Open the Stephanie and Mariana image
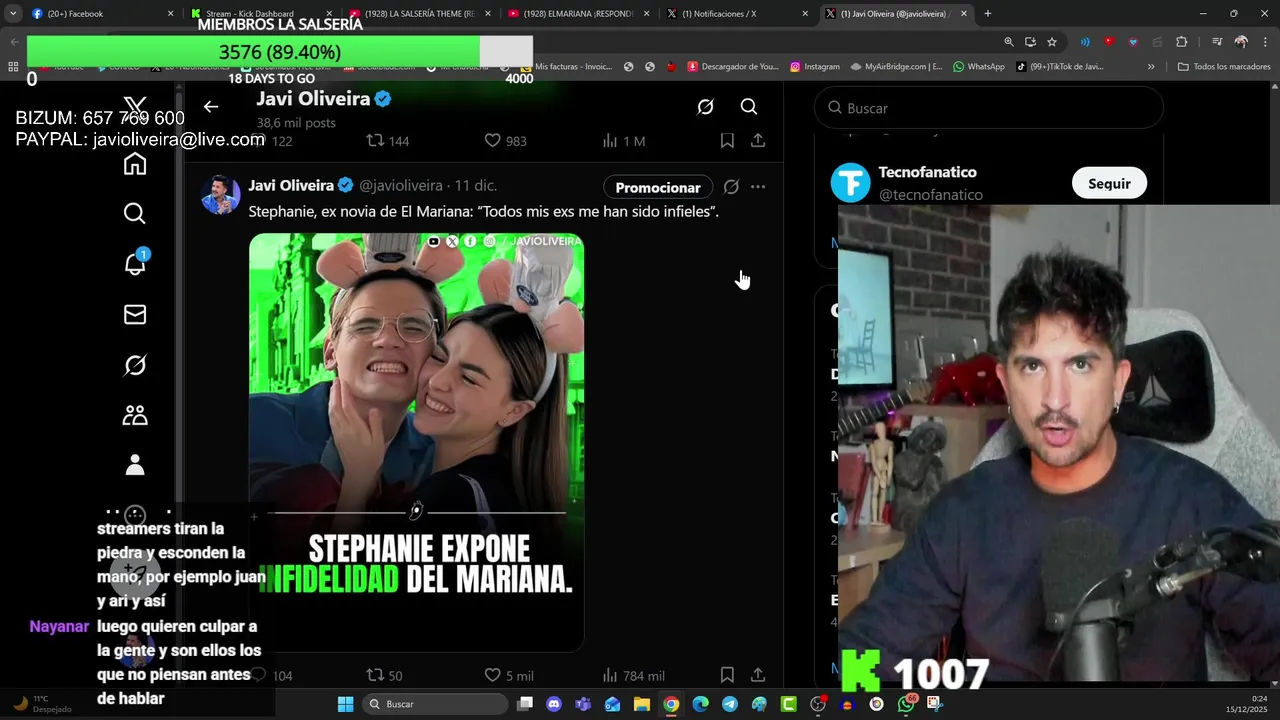This screenshot has width=1280, height=720. click(416, 442)
